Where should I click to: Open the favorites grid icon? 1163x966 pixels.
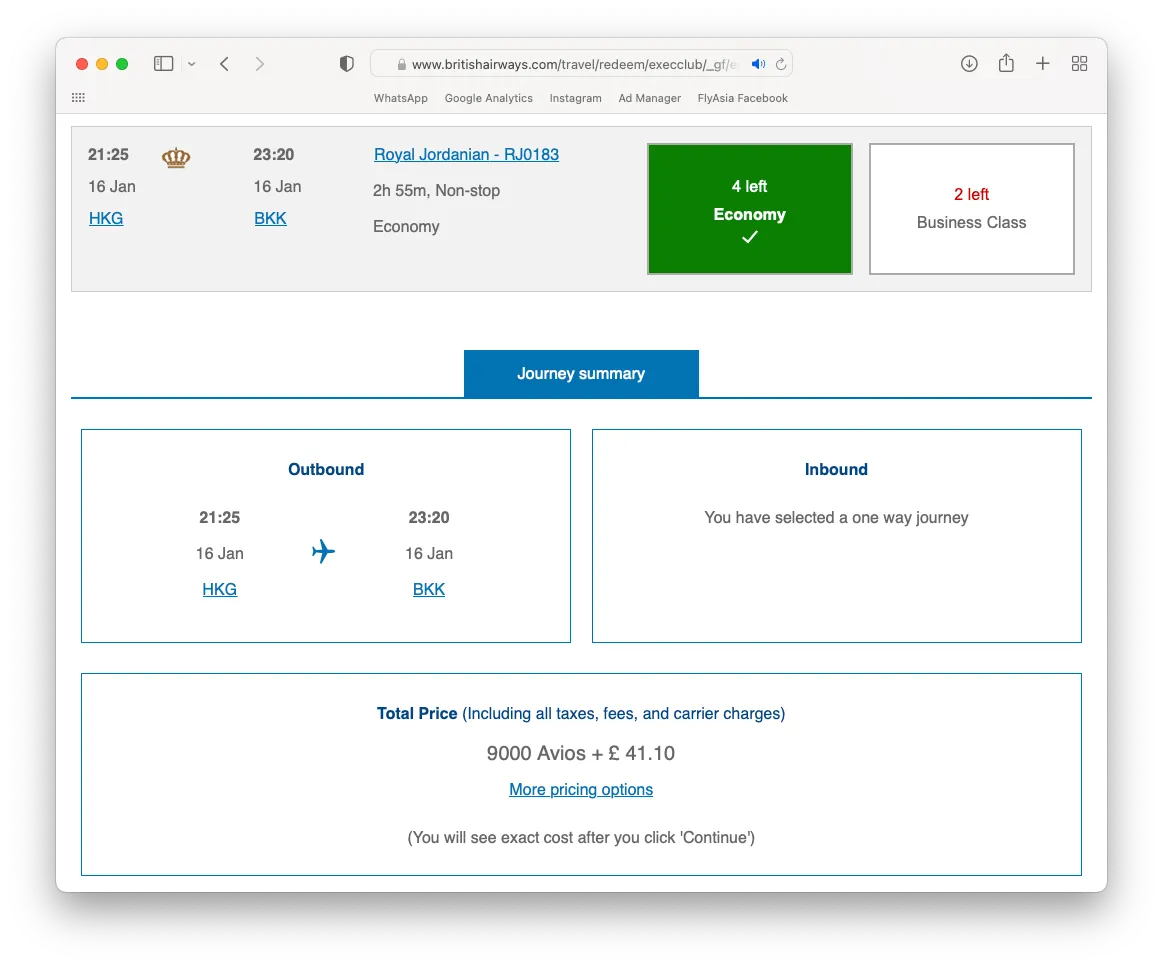78,97
